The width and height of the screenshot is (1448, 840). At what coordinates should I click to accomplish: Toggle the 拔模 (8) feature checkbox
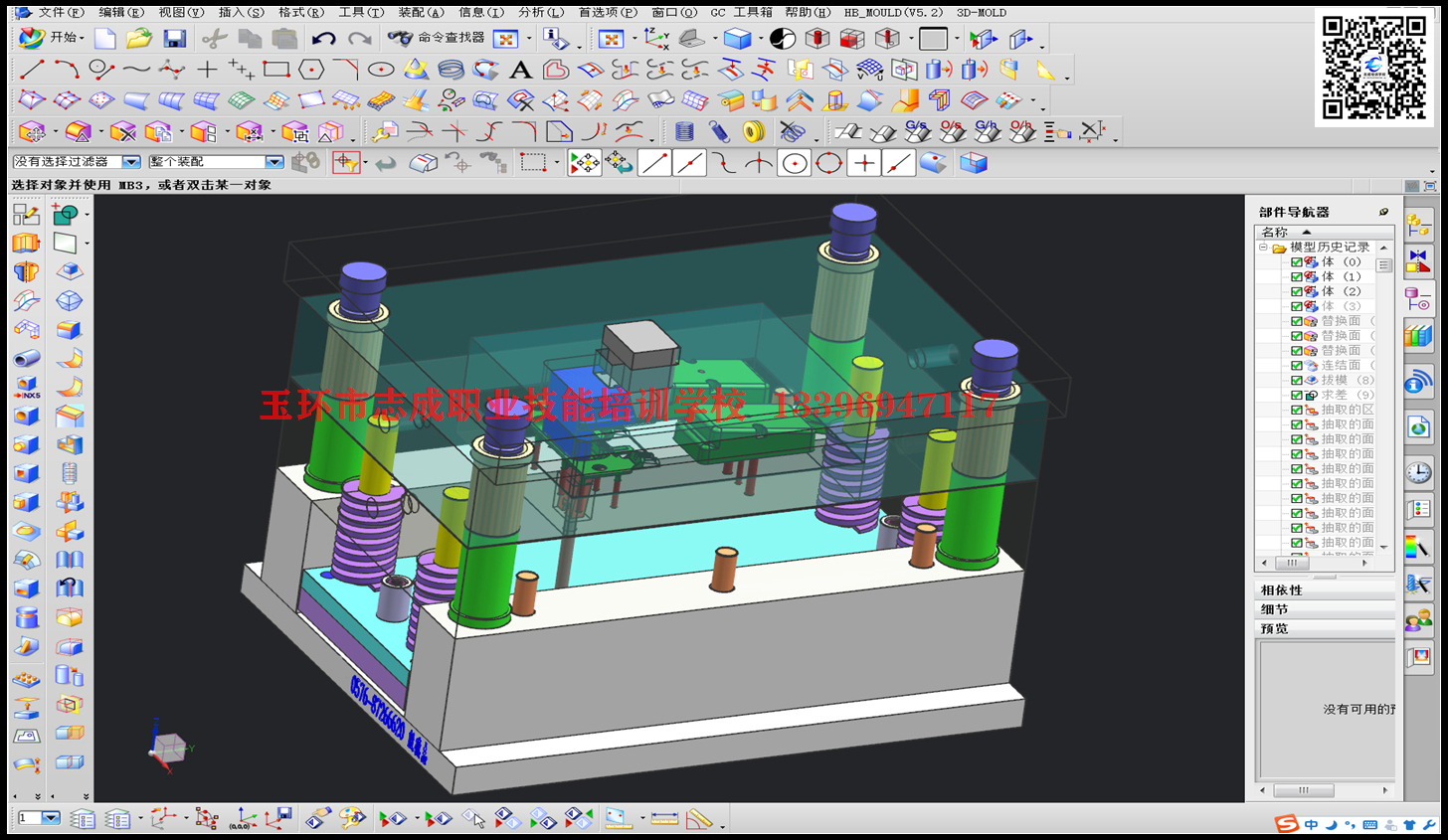[x=1297, y=381]
